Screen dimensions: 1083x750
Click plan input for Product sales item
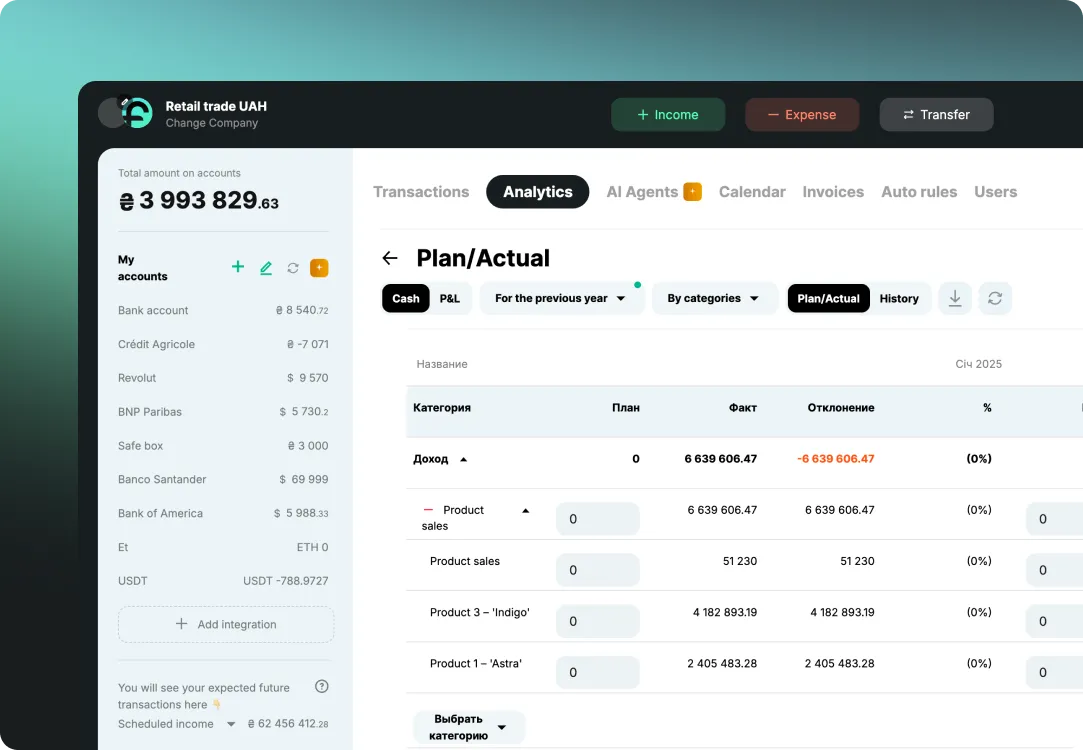click(597, 570)
